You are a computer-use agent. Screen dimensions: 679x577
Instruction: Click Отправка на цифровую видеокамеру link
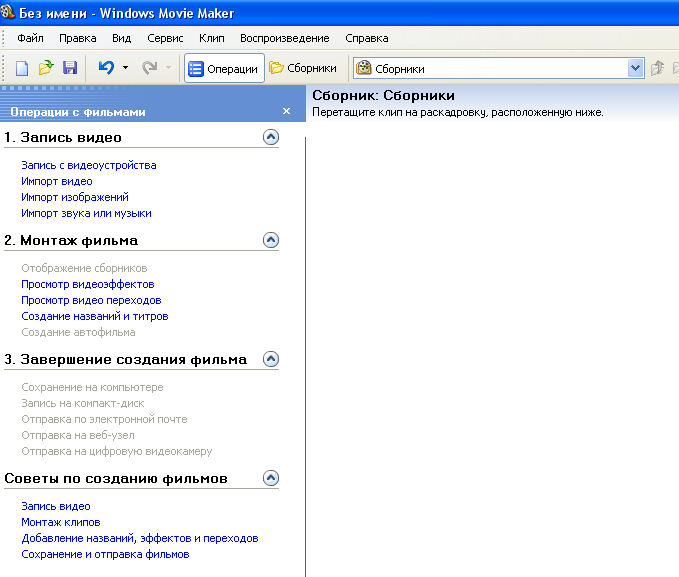click(117, 451)
